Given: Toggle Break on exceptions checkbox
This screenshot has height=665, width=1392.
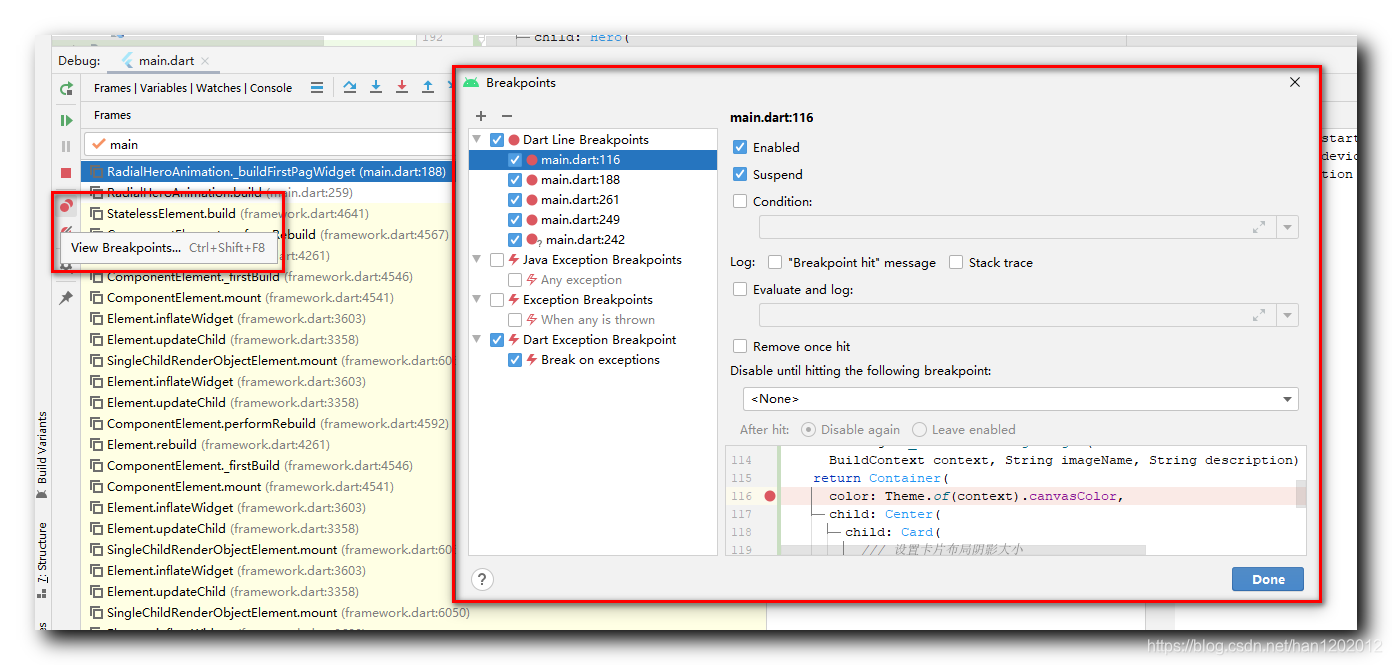Looking at the screenshot, I should (515, 360).
